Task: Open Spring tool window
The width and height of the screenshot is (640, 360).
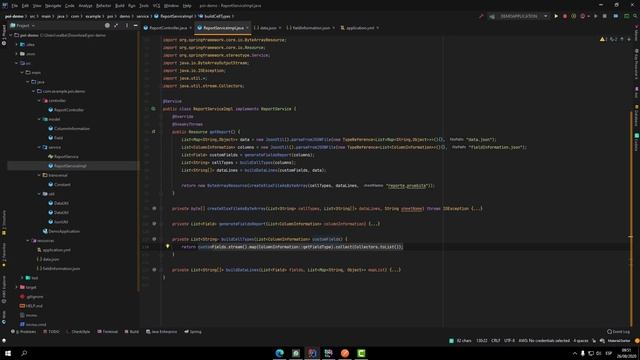Action: point(193,332)
